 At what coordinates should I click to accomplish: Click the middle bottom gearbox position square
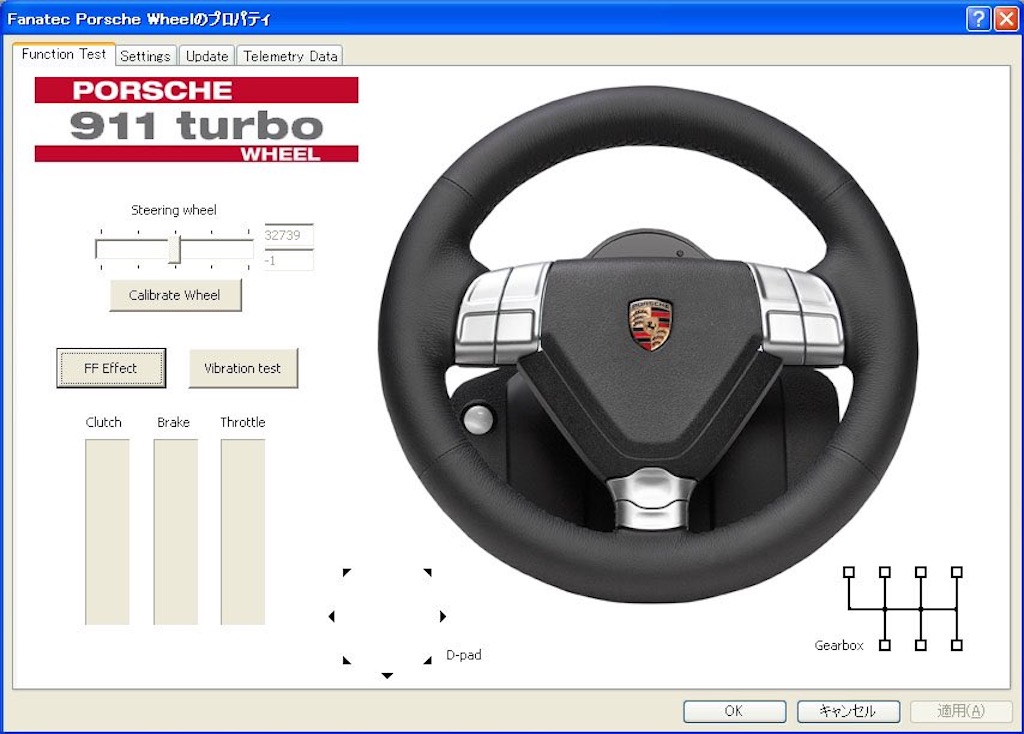921,645
